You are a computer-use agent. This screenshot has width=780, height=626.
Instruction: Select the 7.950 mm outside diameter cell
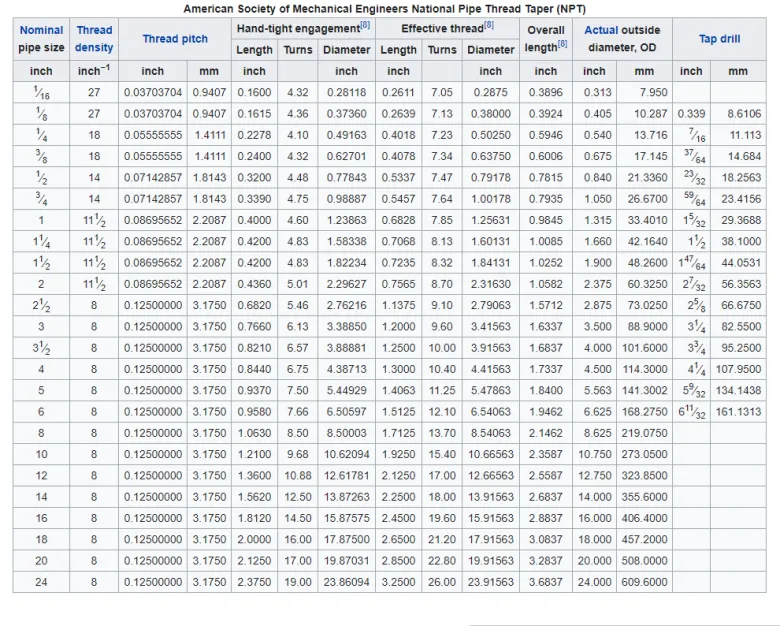[647, 92]
